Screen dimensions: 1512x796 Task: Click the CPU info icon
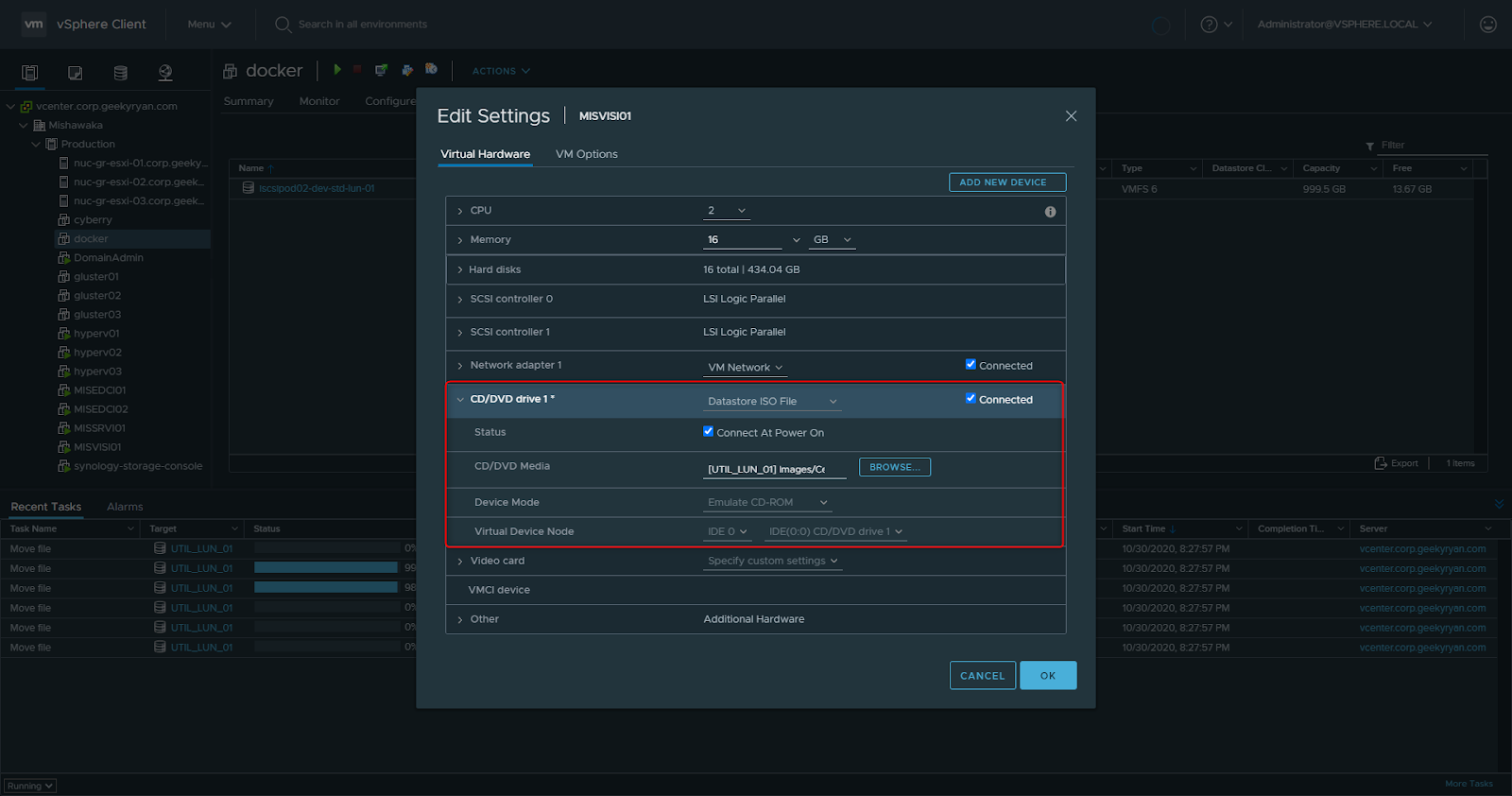pyautogui.click(x=1050, y=212)
